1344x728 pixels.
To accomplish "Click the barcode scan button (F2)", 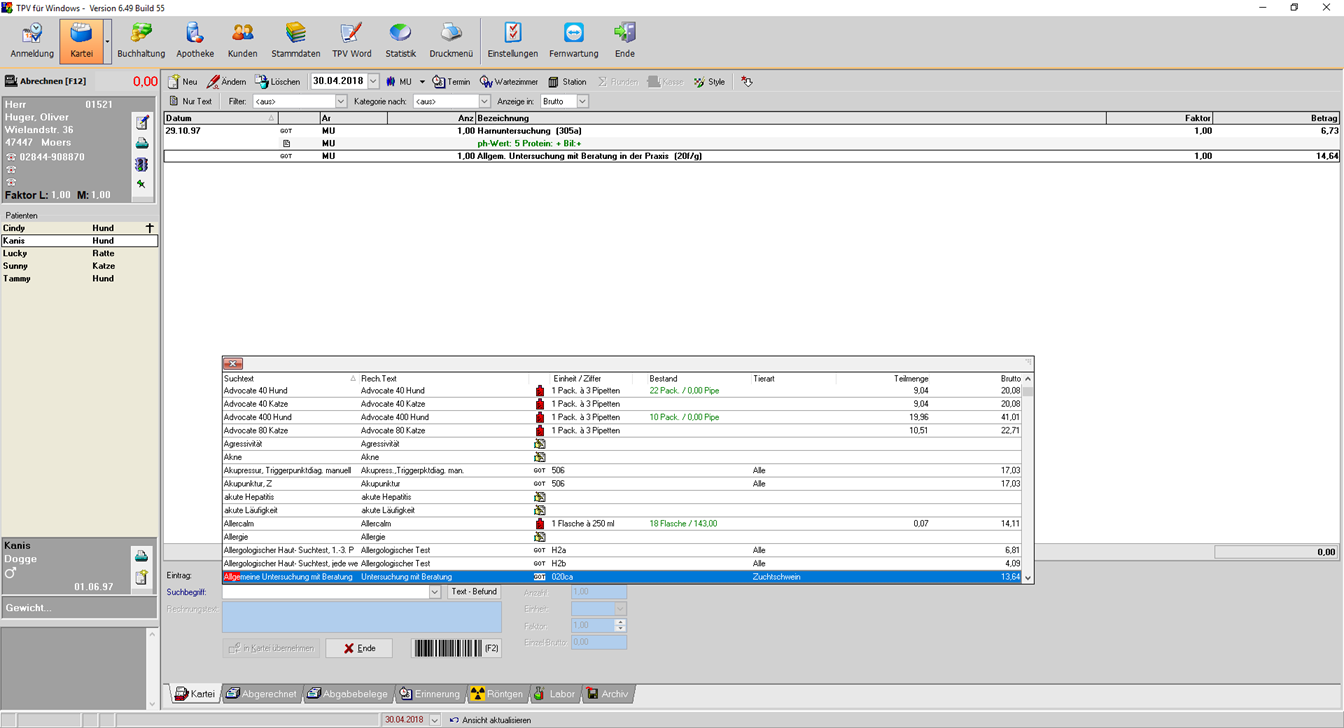I will pyautogui.click(x=456, y=648).
